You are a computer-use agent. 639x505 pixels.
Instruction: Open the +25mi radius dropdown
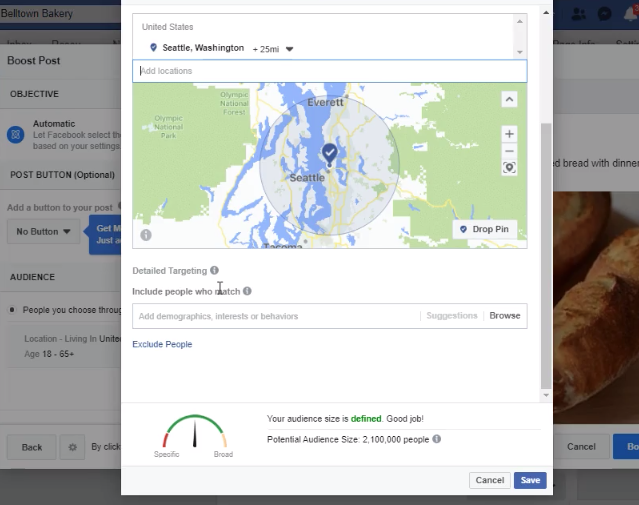273,49
